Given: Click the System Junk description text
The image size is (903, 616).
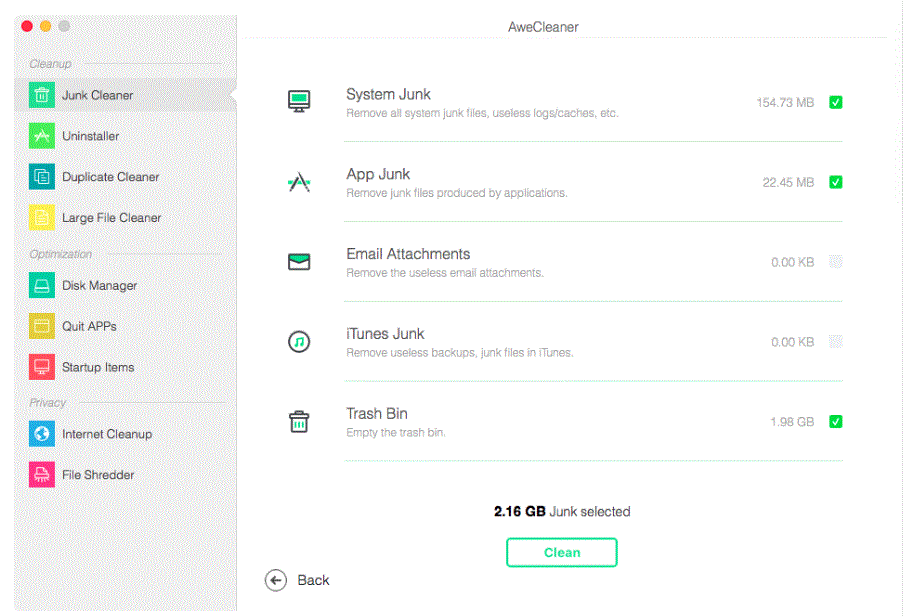Looking at the screenshot, I should 483,113.
